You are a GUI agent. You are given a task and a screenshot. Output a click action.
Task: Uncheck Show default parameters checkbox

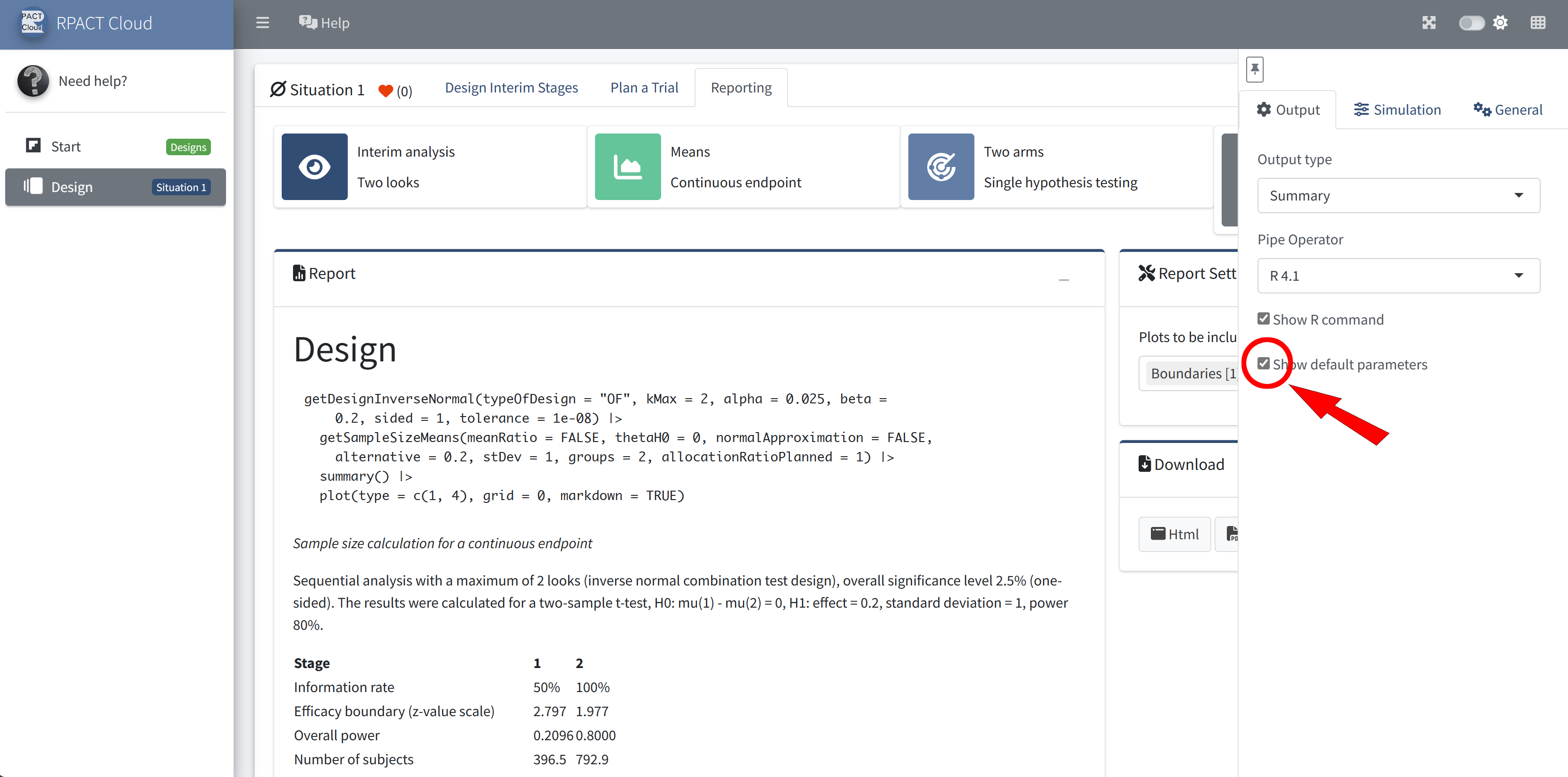coord(1264,364)
